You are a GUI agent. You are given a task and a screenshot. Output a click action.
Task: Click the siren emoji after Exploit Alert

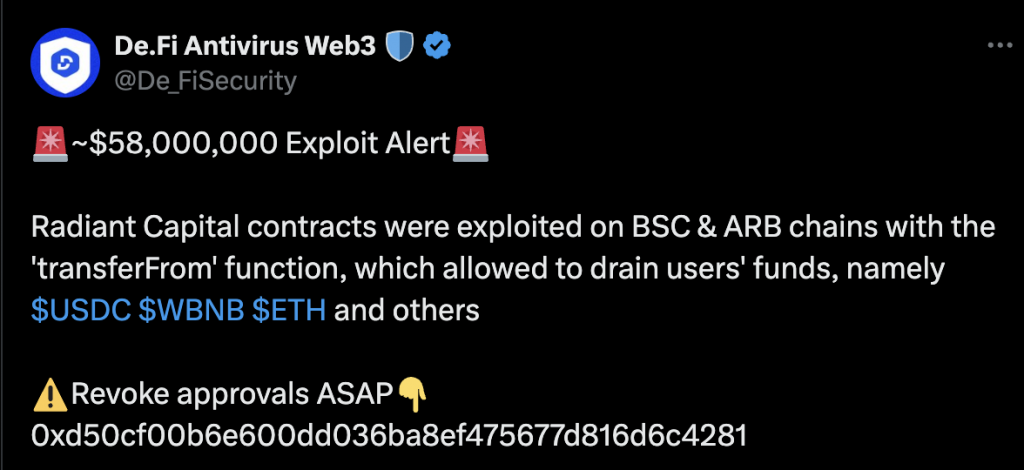470,145
